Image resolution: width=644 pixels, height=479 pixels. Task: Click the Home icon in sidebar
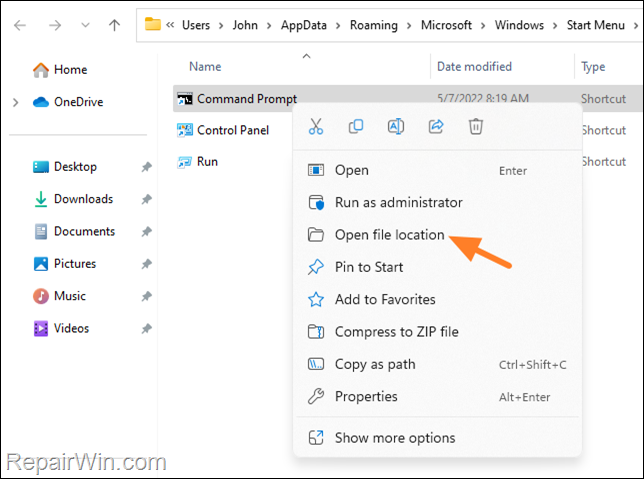pyautogui.click(x=41, y=70)
